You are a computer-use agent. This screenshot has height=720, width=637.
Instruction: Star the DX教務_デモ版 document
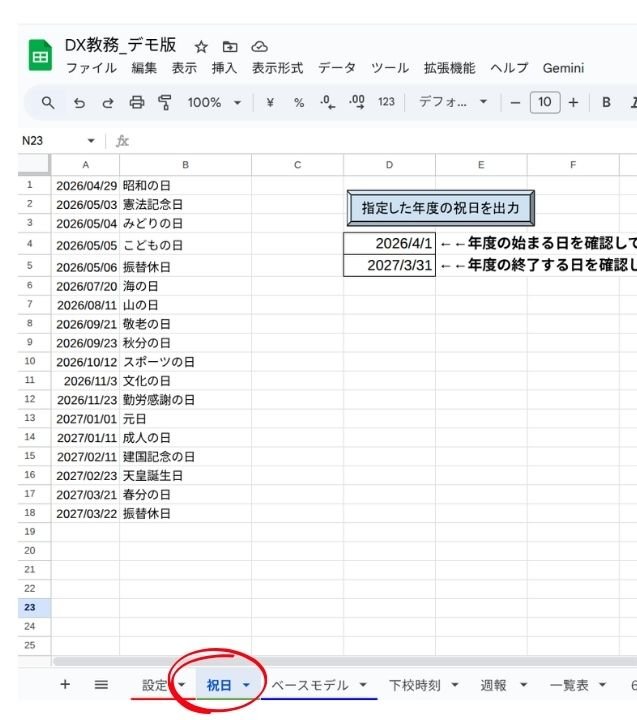tap(201, 46)
